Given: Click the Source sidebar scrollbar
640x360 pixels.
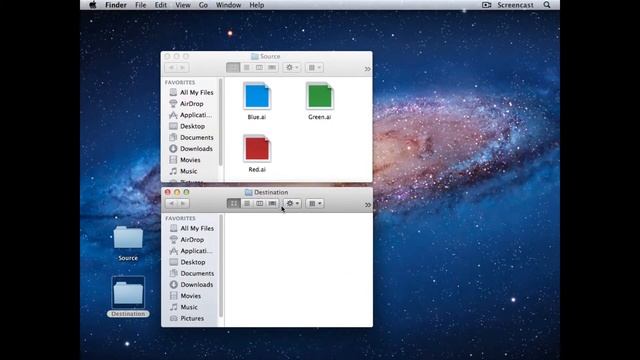Looking at the screenshot, I should [221, 122].
